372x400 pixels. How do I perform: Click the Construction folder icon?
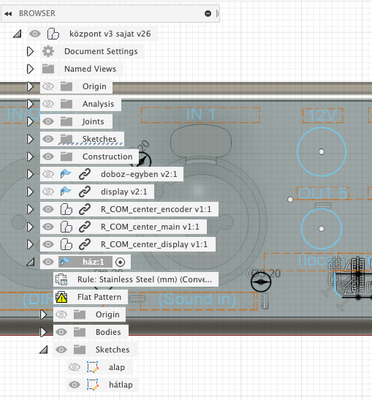click(66, 157)
